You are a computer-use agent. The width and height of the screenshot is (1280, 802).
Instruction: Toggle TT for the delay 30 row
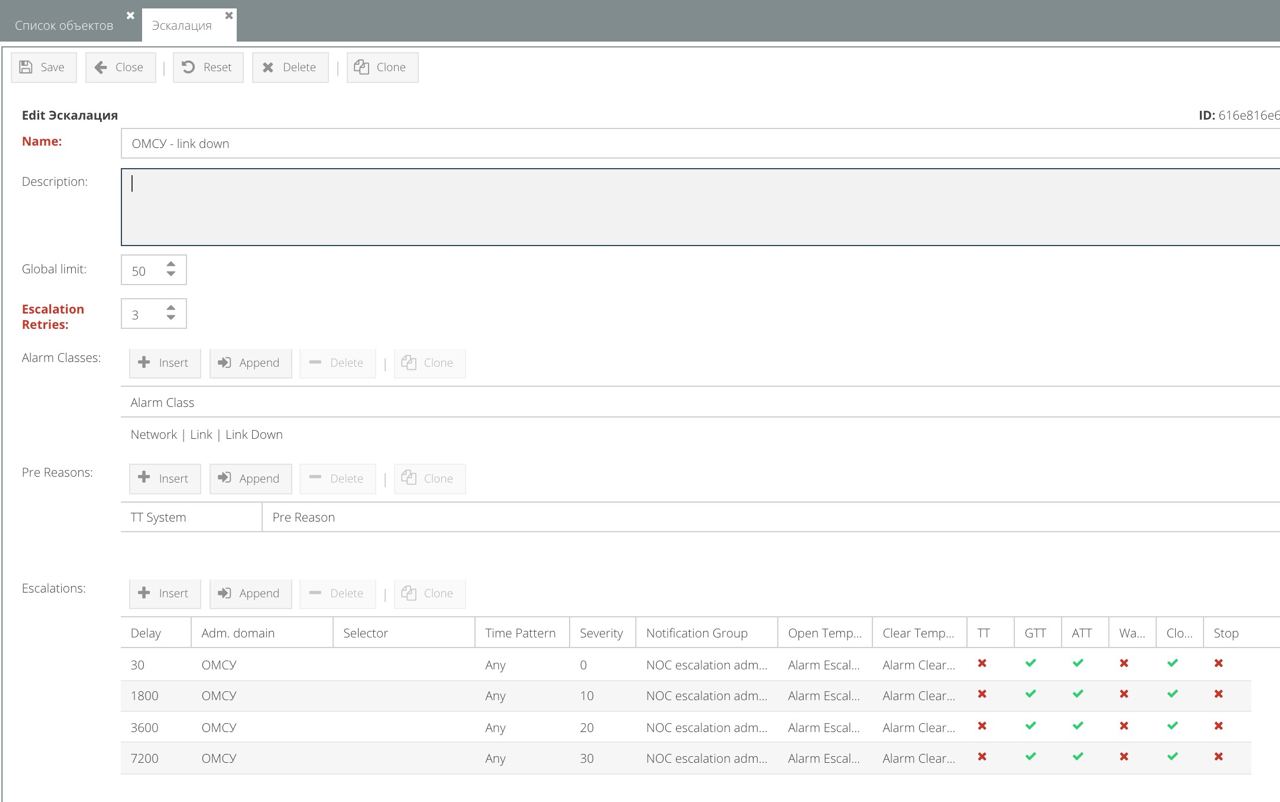pos(982,663)
